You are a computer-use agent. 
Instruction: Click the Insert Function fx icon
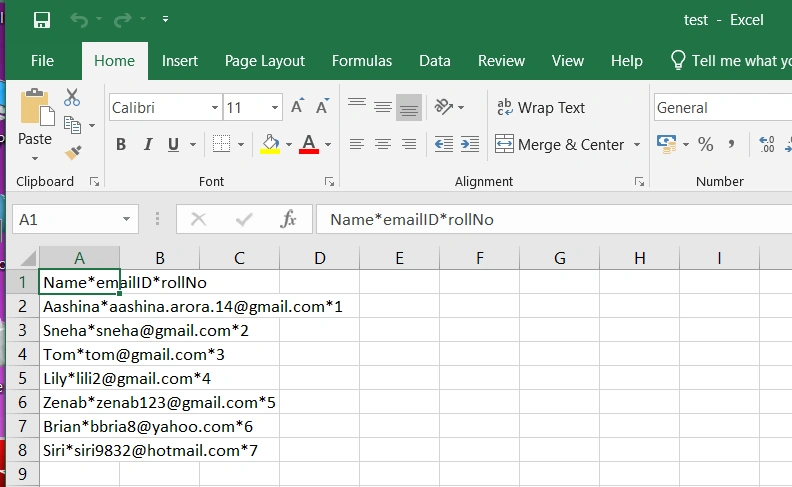[288, 219]
